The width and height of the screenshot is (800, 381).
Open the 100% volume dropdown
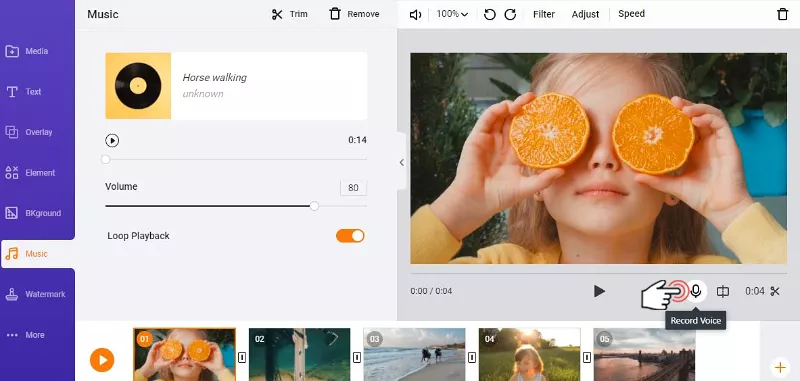452,14
